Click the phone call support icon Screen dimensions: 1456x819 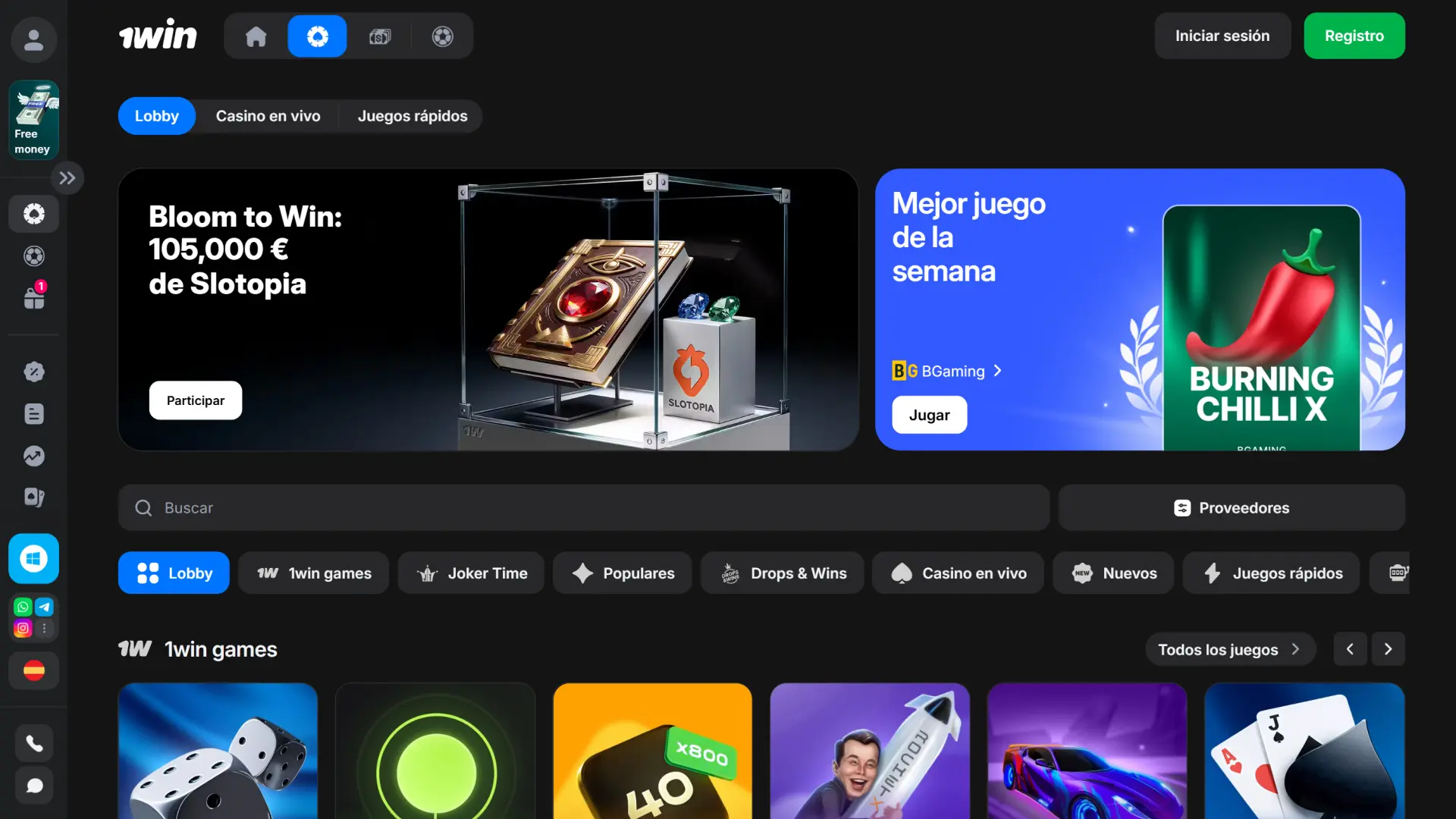pyautogui.click(x=33, y=743)
